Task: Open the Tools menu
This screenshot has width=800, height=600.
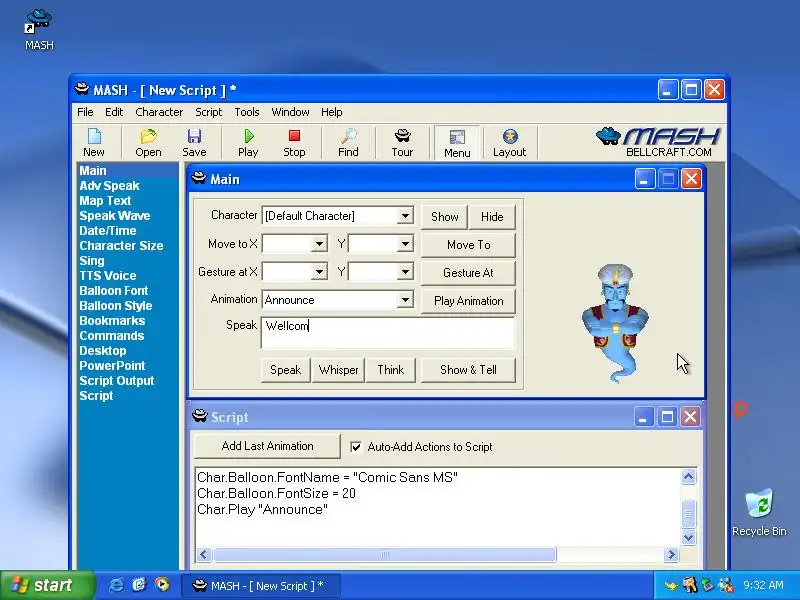Action: point(247,112)
